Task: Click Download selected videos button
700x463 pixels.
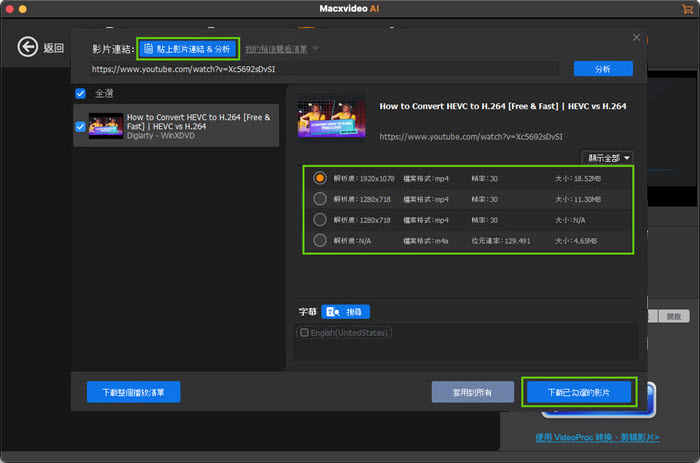Action: pyautogui.click(x=579, y=392)
